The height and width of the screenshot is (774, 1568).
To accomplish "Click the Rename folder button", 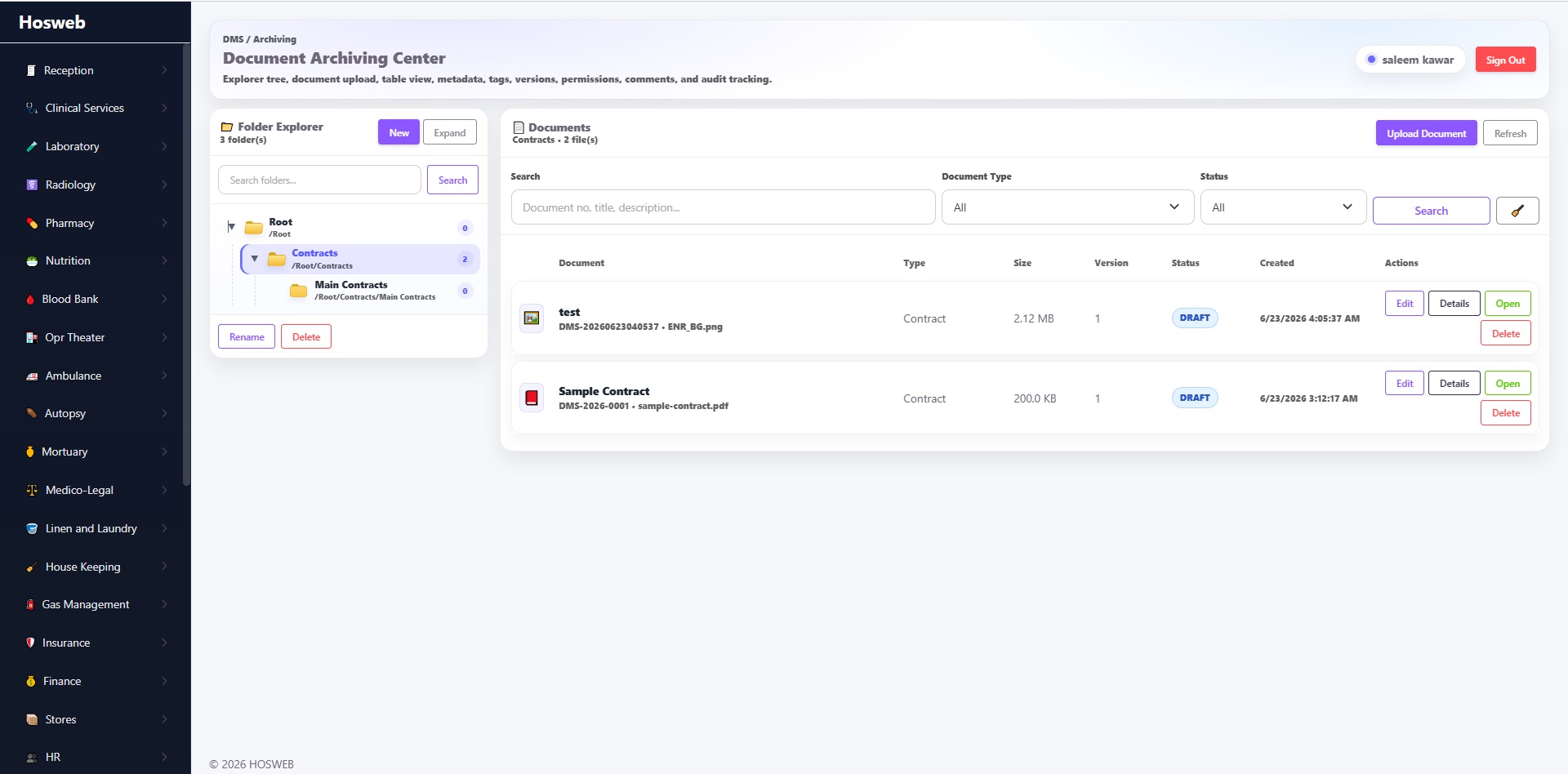I will click(x=247, y=336).
